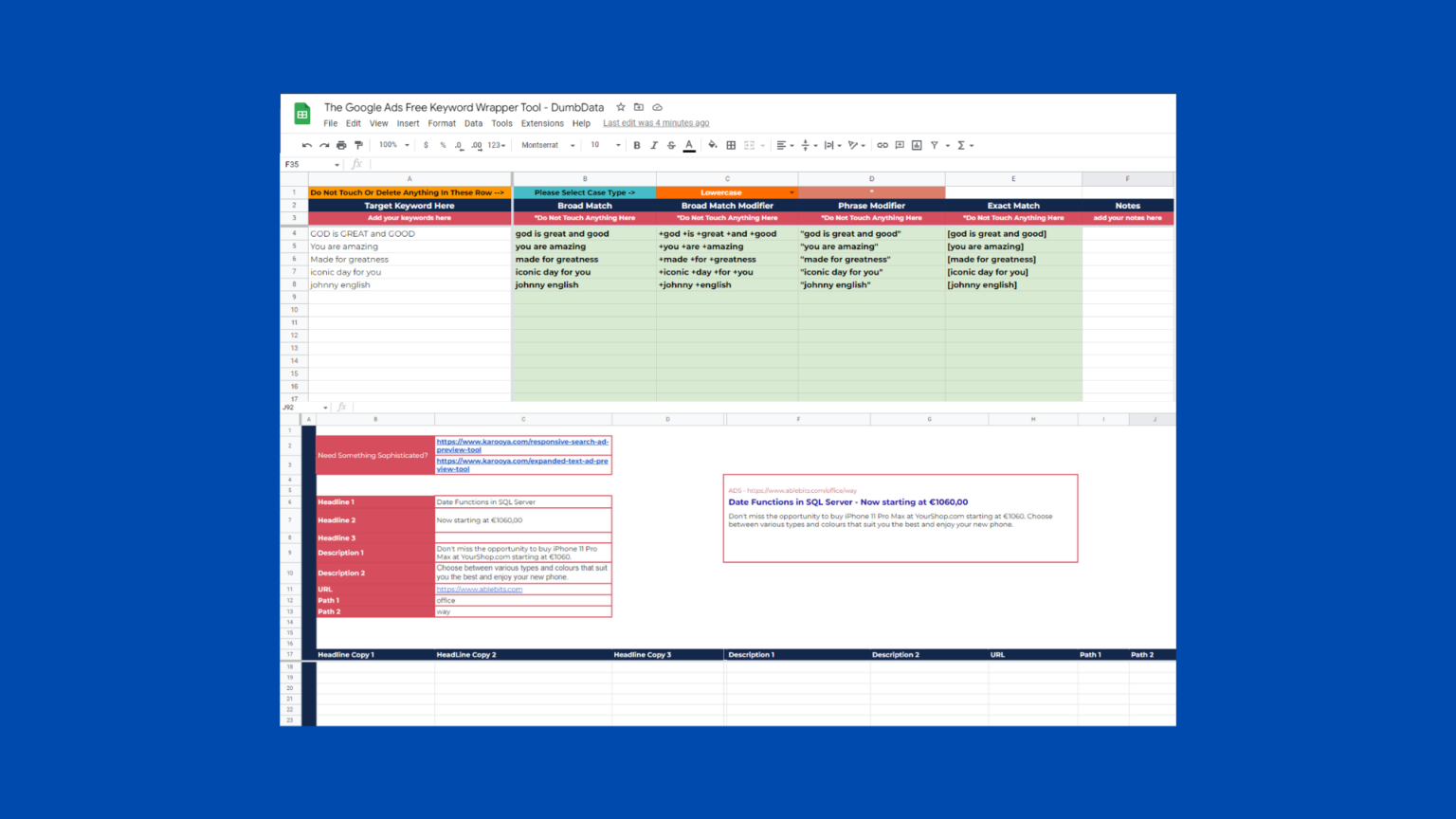Apply currency format with the dollar icon
Screen dimensions: 1456x819
tap(425, 144)
